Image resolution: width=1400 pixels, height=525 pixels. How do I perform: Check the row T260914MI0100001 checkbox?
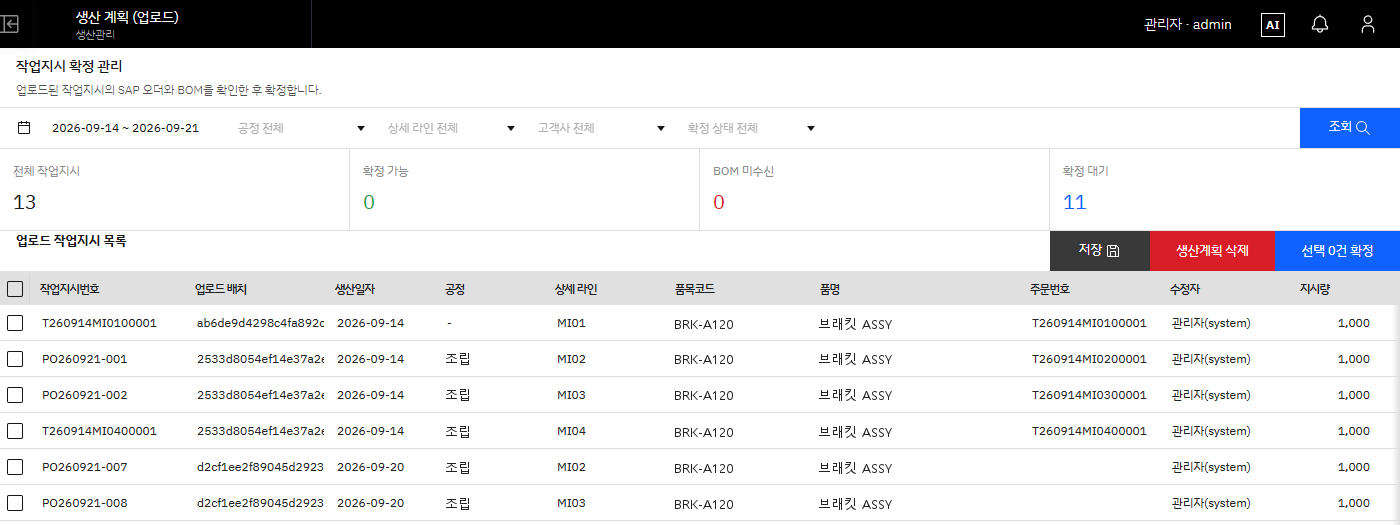15,323
